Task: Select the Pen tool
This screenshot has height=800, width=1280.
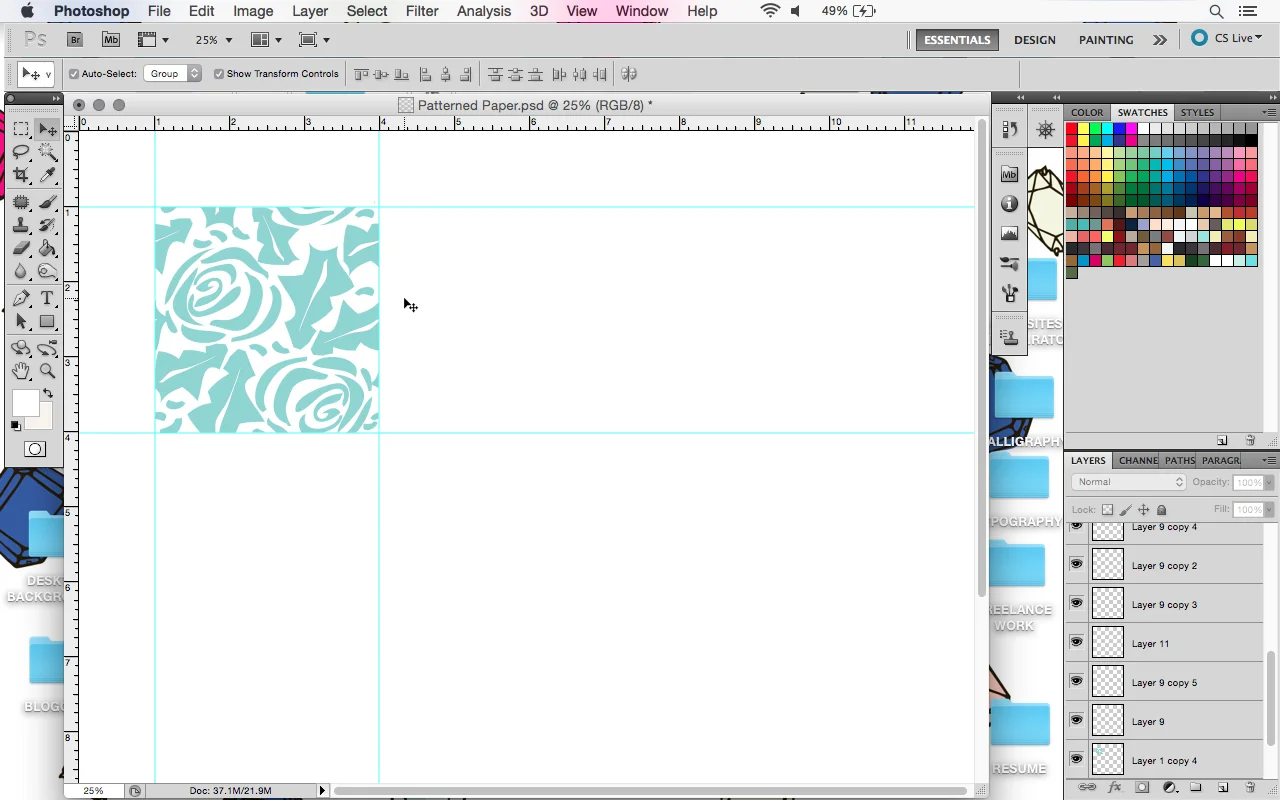Action: pyautogui.click(x=21, y=299)
